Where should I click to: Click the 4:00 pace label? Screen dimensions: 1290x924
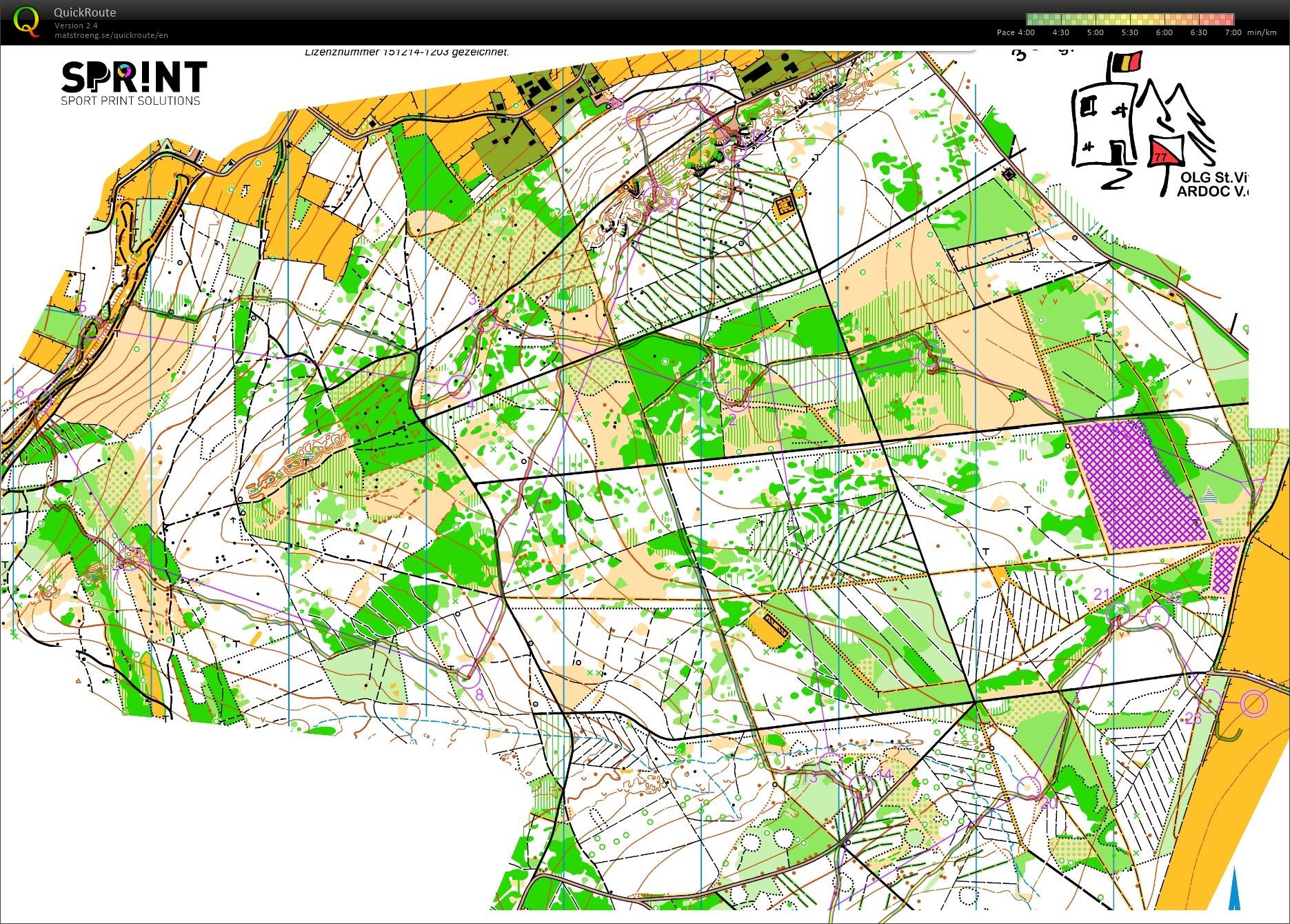[1025, 32]
